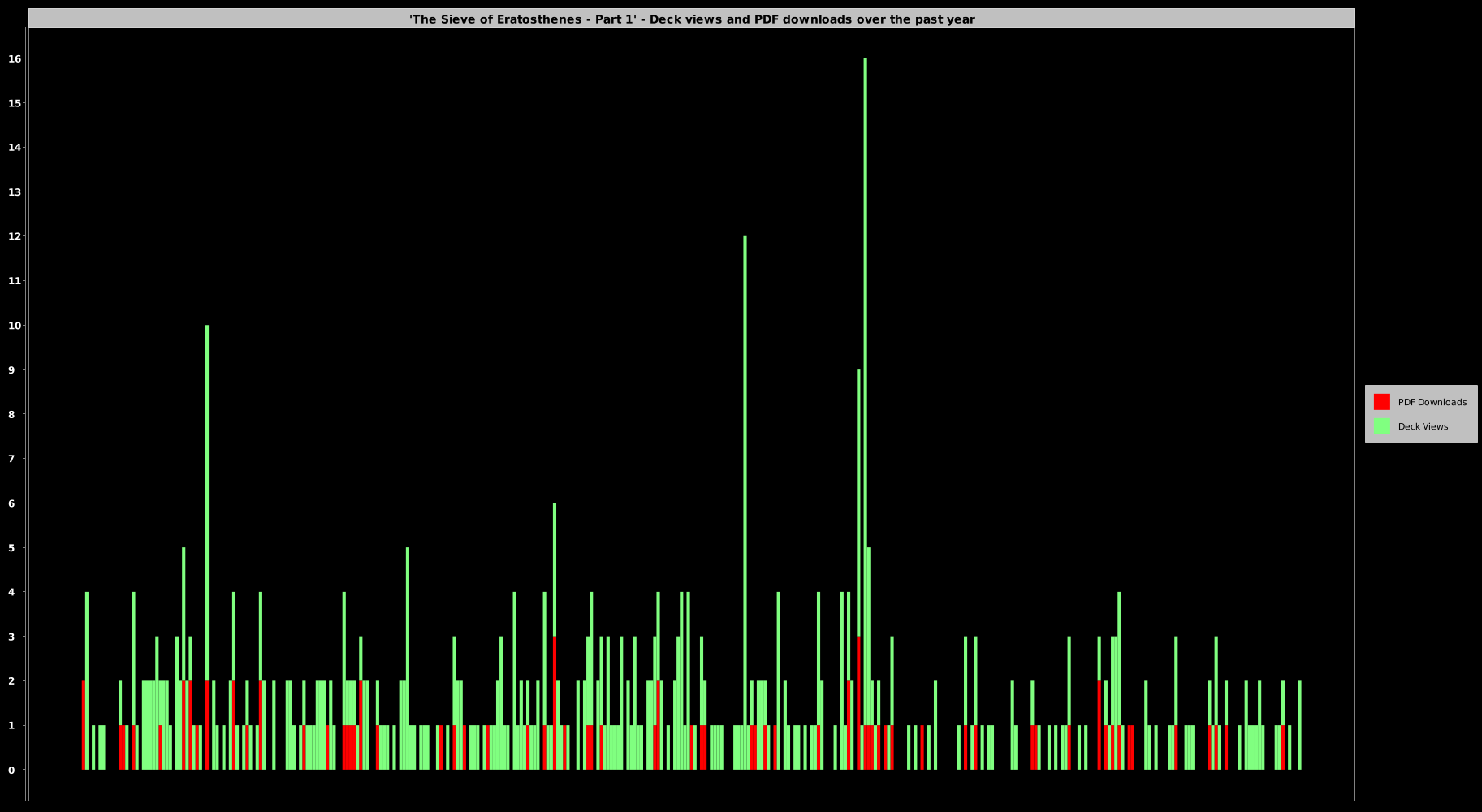Click the y-axis label 8
Screen dimensions: 1482x812
[x=11, y=414]
